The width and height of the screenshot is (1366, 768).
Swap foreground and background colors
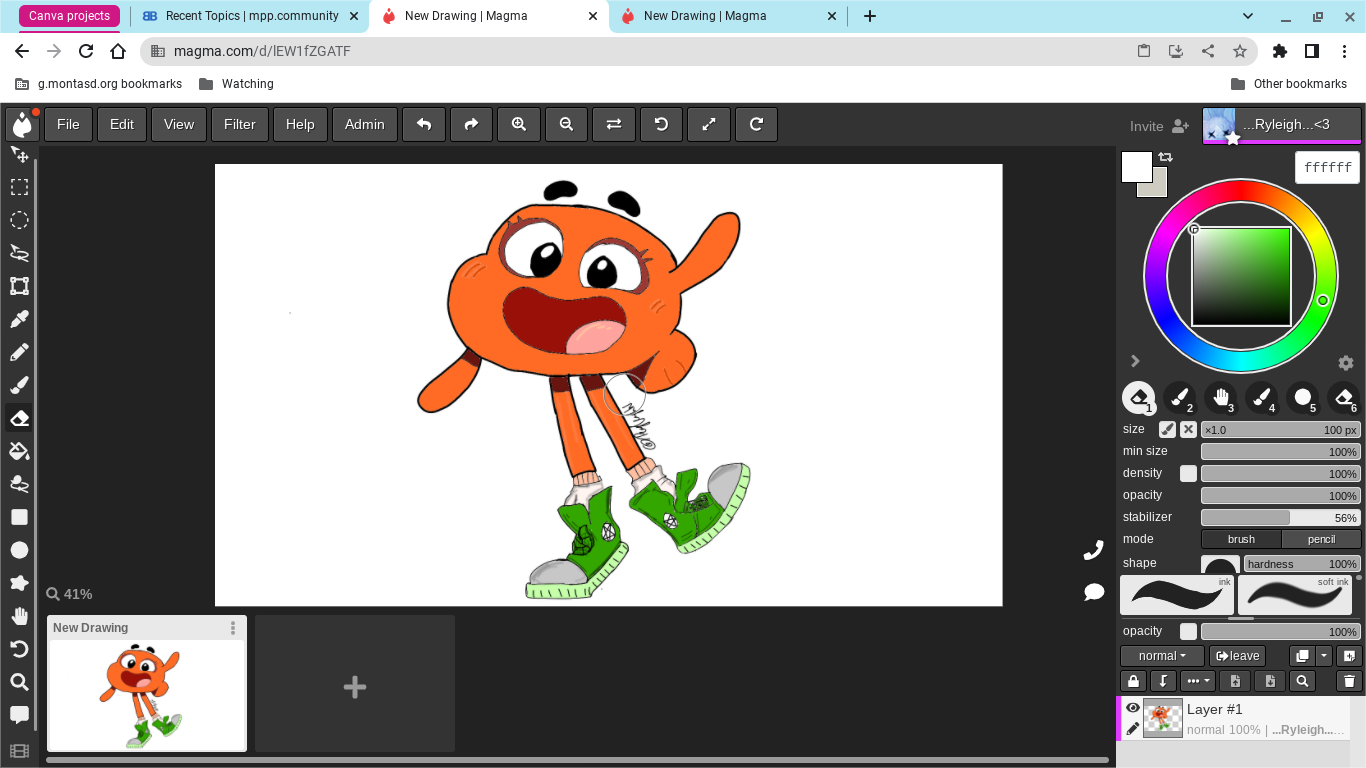[1166, 157]
